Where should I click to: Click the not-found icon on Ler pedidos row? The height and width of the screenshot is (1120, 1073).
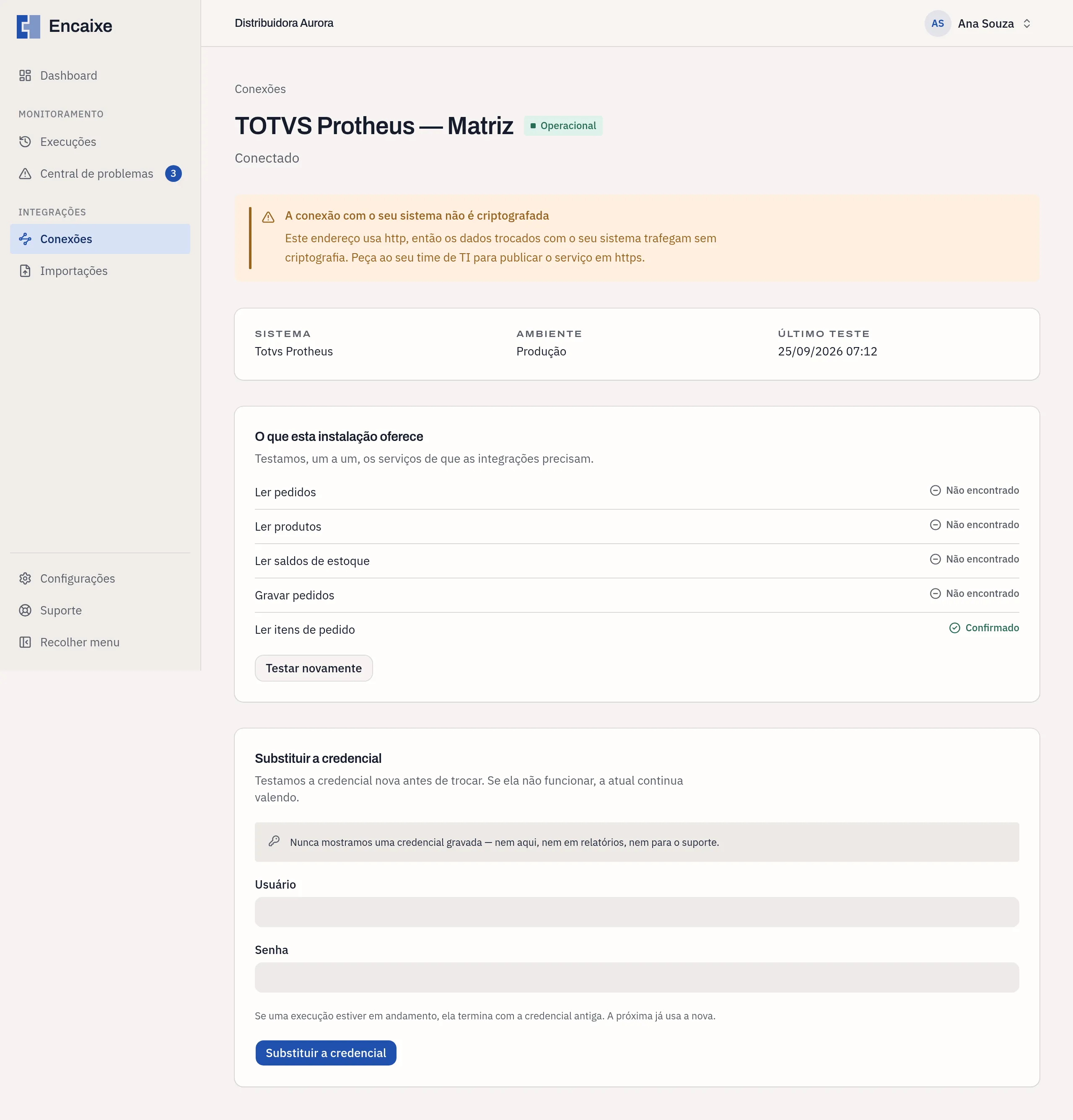[935, 491]
